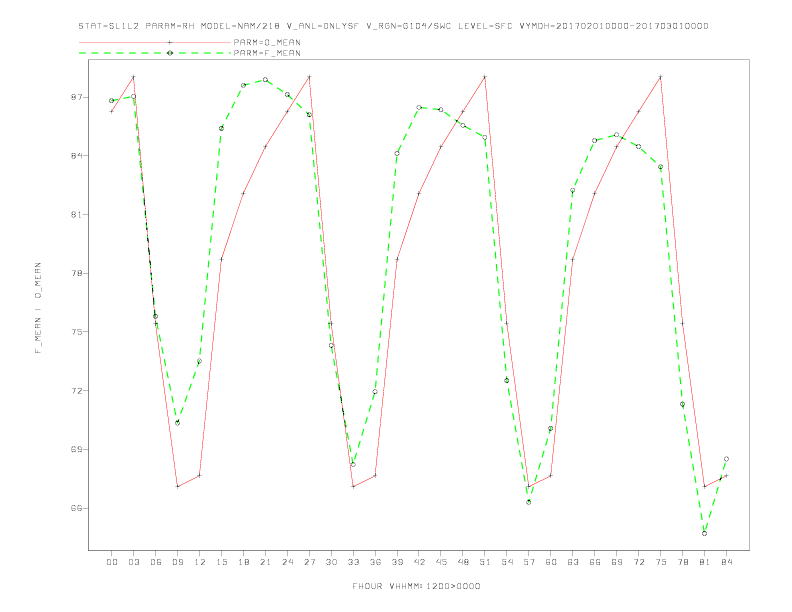Click y-axis tick value 87
Viewport: 792px width, 612px height.
[76, 97]
